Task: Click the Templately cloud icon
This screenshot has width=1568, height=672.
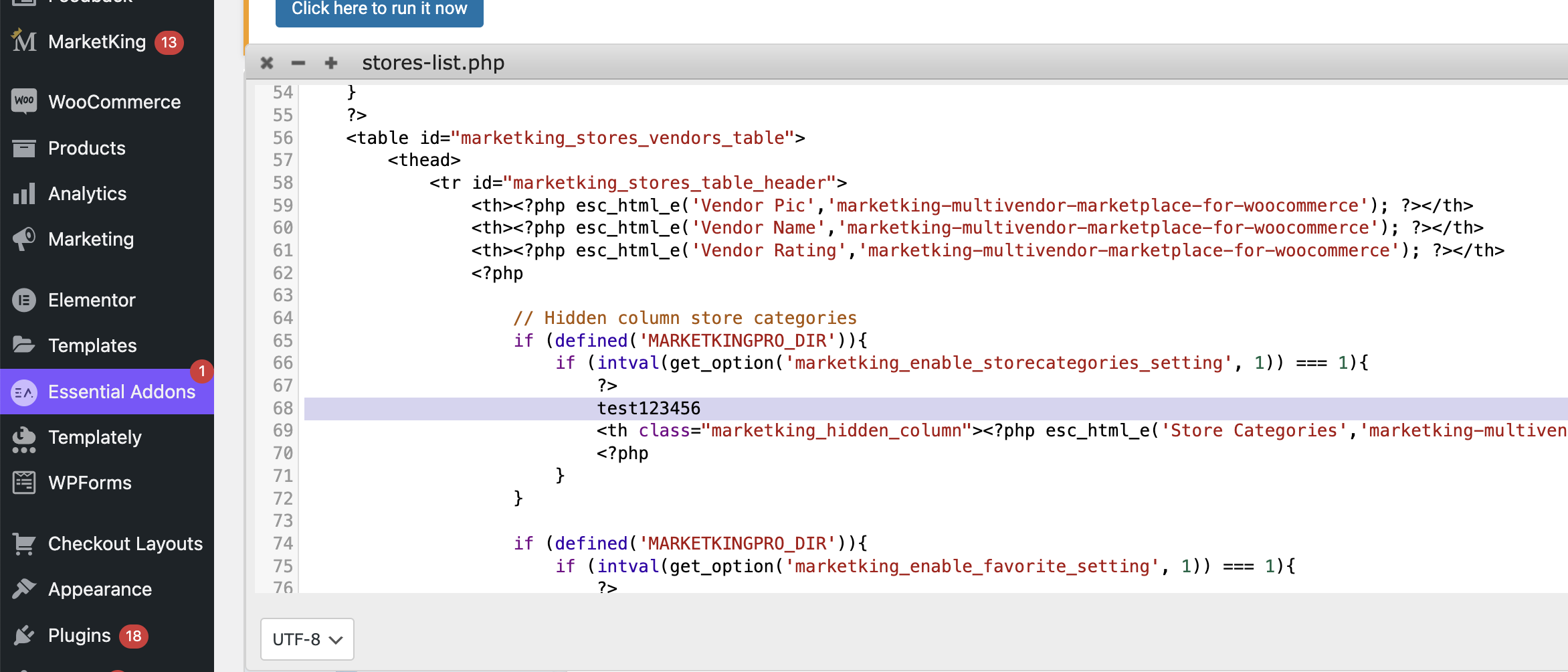Action: 24,438
